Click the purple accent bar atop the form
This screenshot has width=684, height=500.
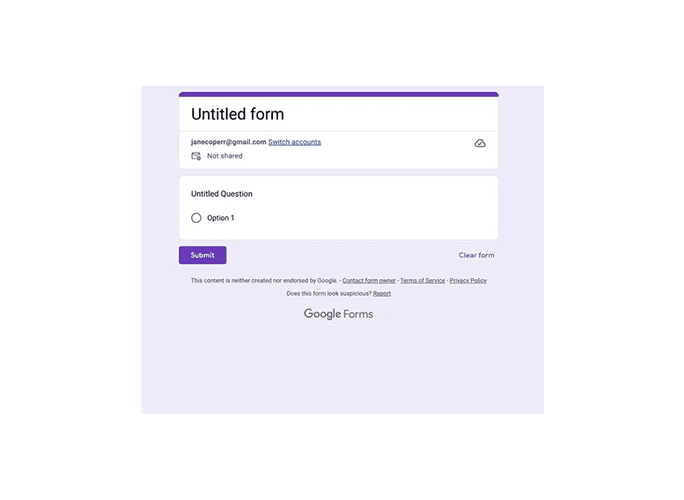338,94
